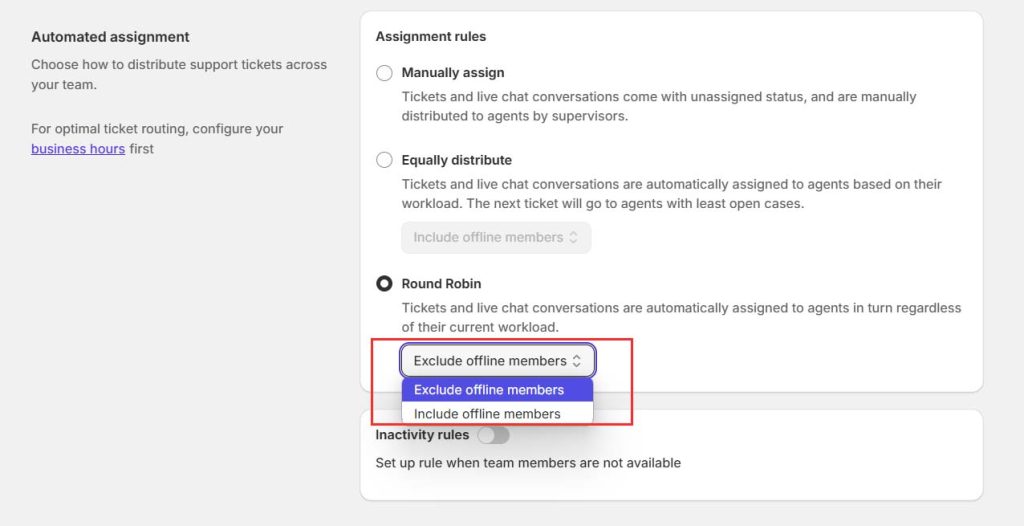1024x526 pixels.
Task: Click the chevron icon on the disabled selector
Action: point(573,237)
